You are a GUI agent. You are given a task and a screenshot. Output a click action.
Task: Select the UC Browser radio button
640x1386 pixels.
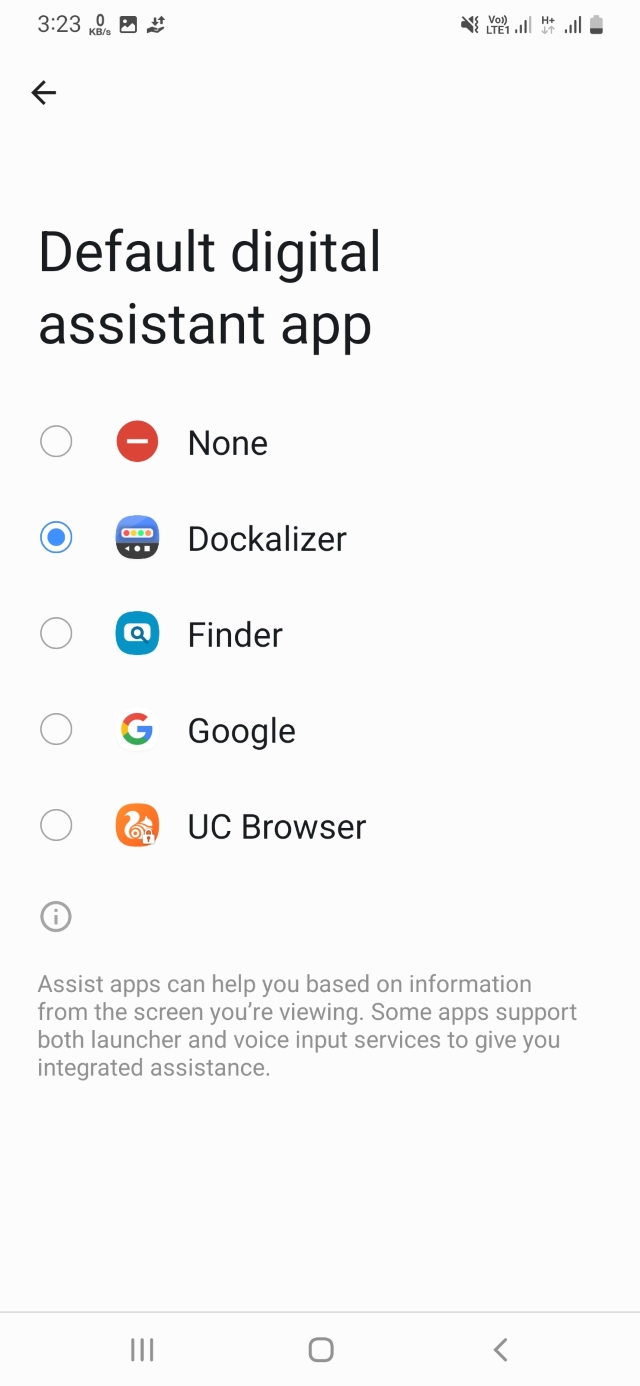56,826
